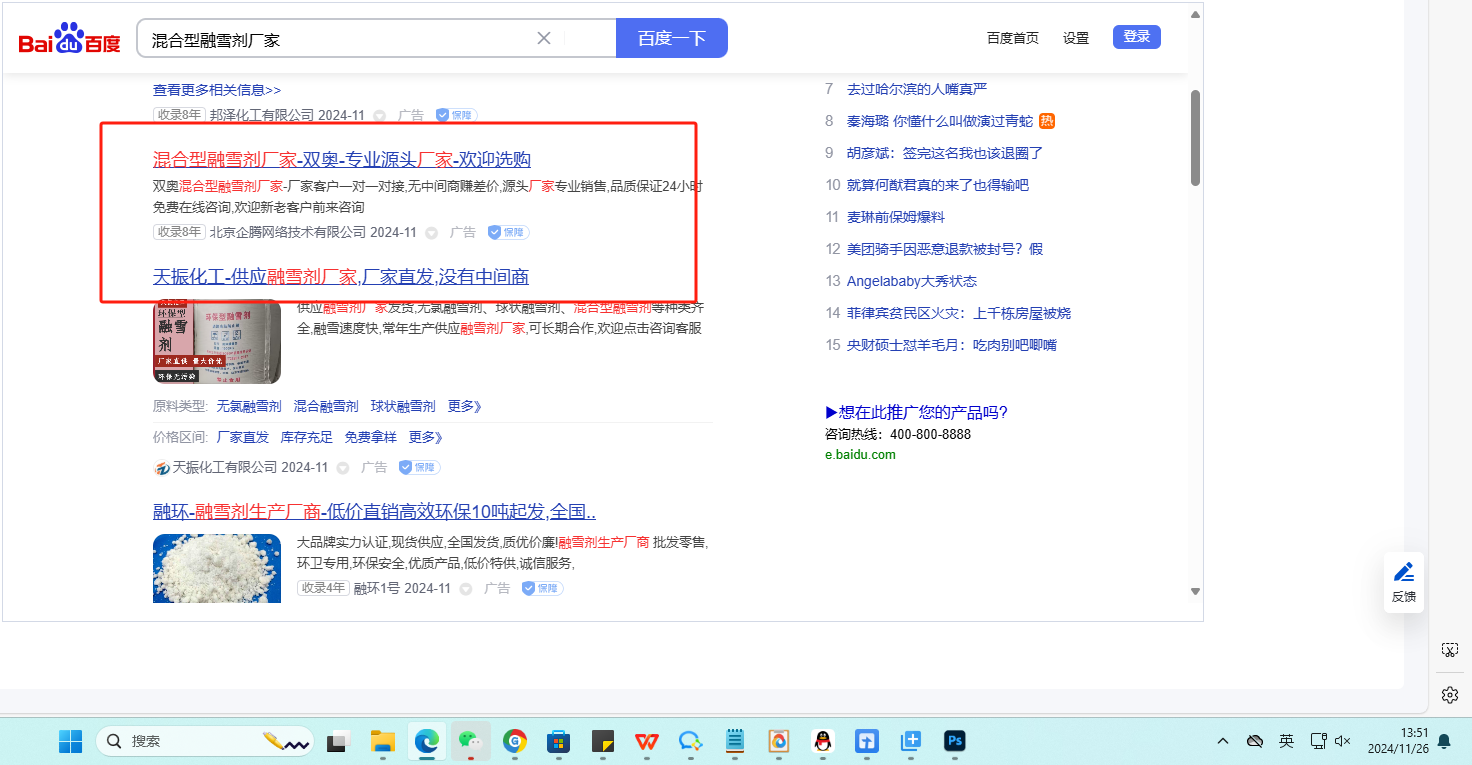Expand 更多 in the 价格区间 row
This screenshot has width=1472, height=765.
pyautogui.click(x=425, y=437)
